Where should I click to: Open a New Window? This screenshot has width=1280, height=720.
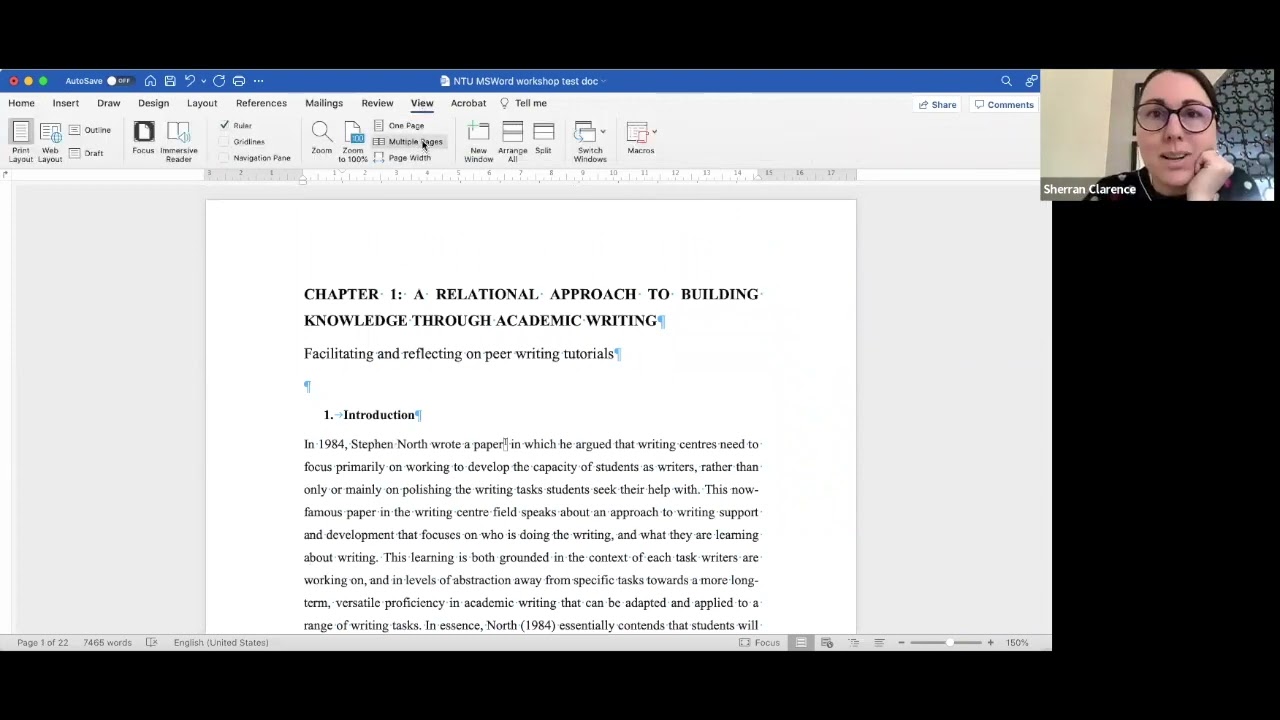pyautogui.click(x=478, y=142)
